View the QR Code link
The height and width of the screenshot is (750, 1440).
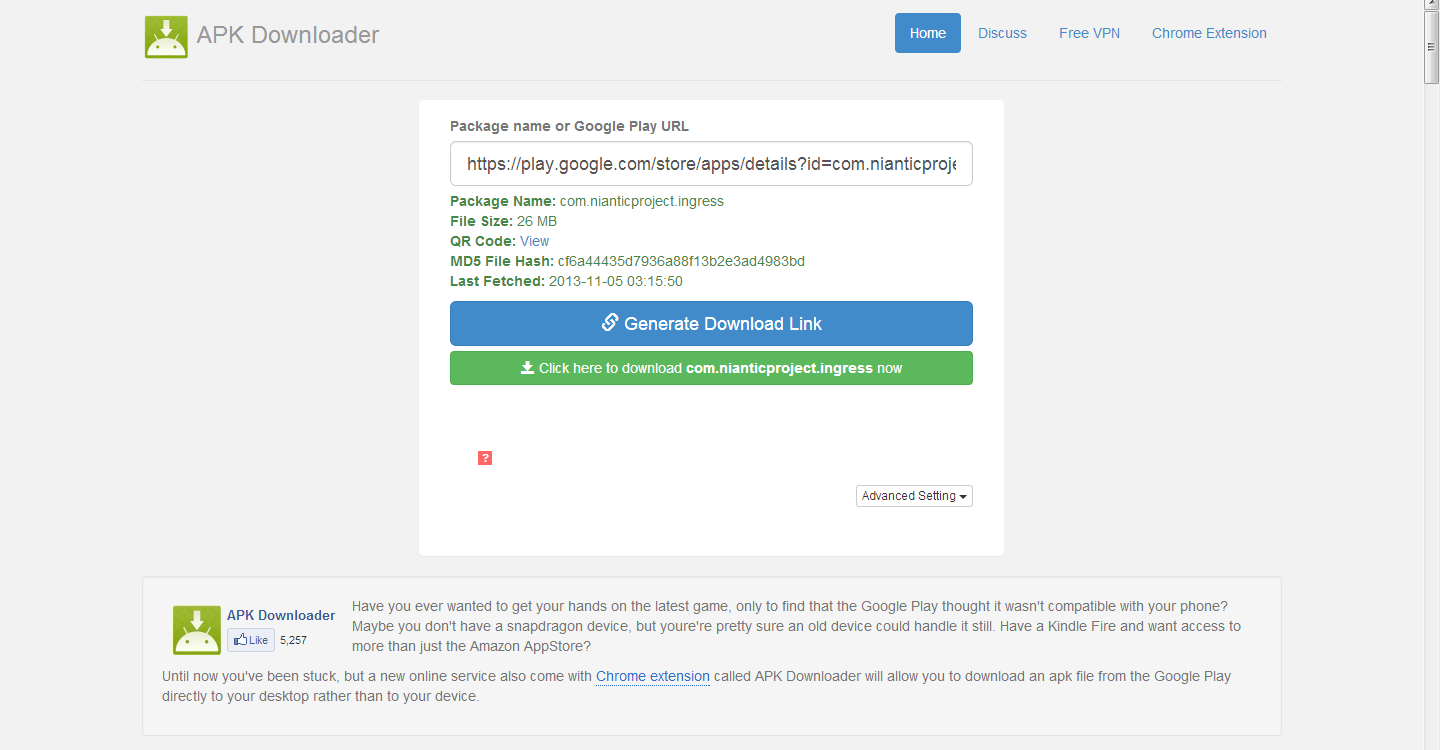[534, 241]
